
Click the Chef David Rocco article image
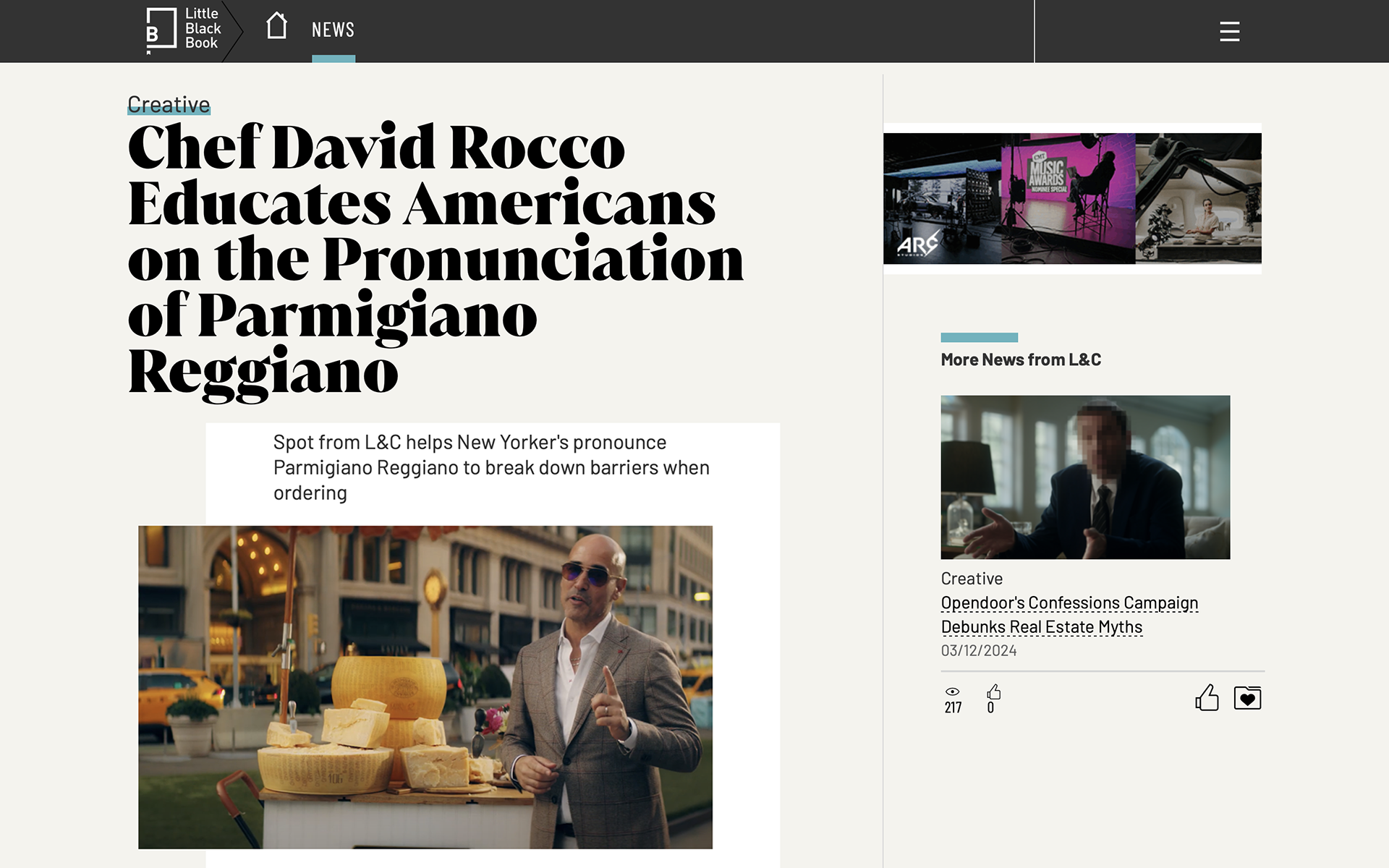click(425, 687)
